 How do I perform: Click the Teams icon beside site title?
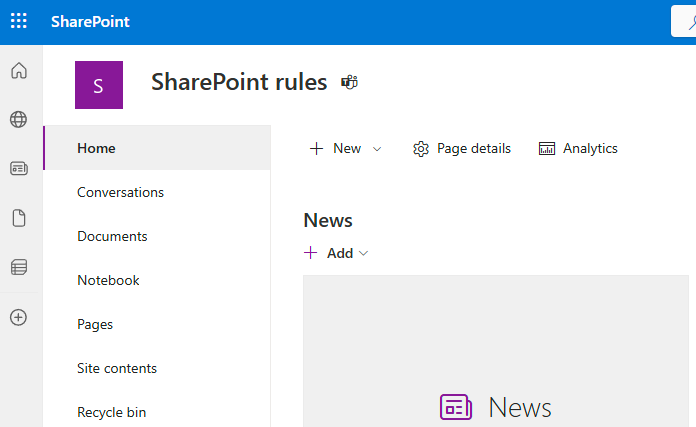point(350,83)
